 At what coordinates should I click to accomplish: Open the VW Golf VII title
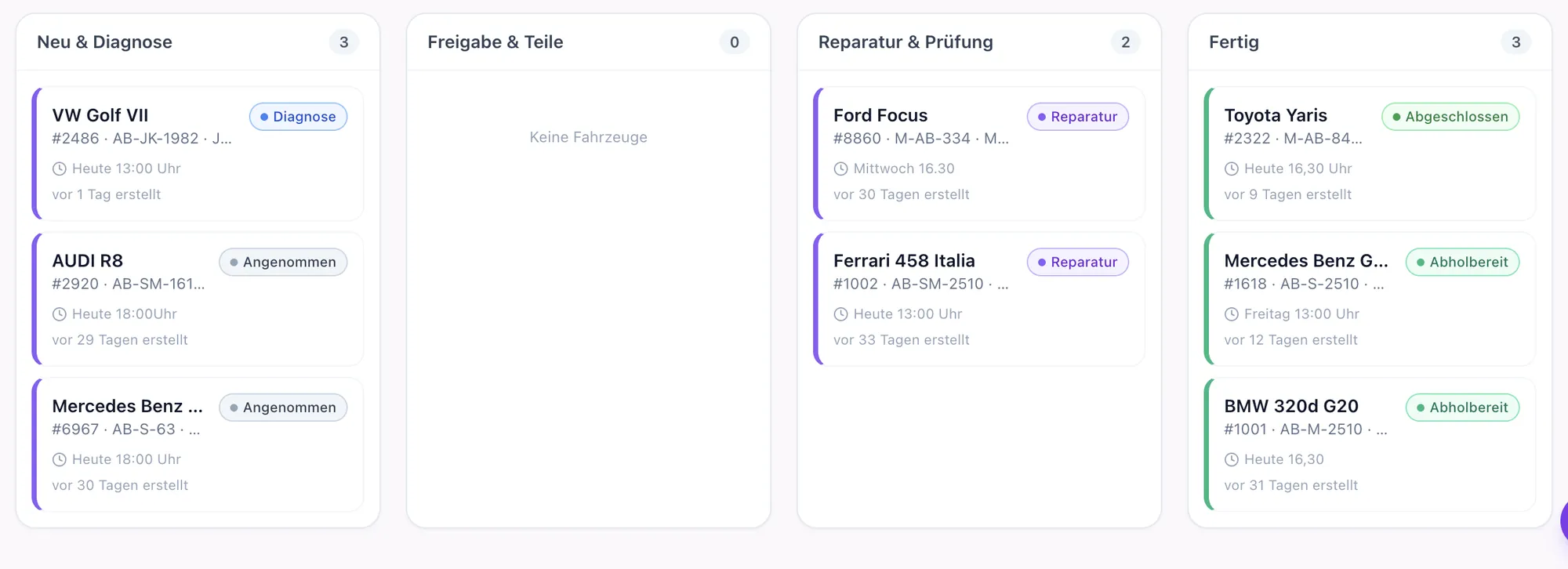coord(100,115)
